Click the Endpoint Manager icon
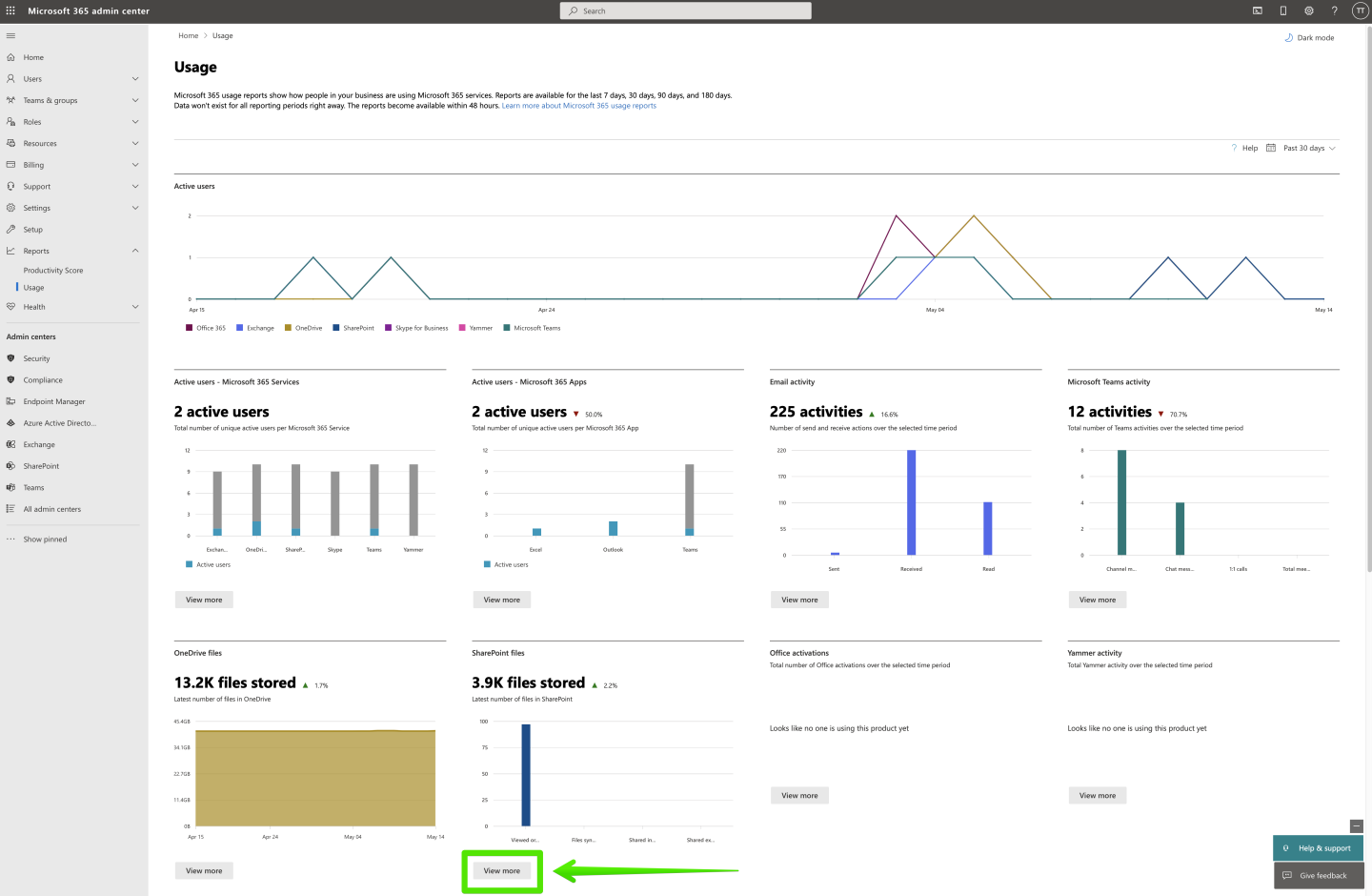 click(x=10, y=401)
